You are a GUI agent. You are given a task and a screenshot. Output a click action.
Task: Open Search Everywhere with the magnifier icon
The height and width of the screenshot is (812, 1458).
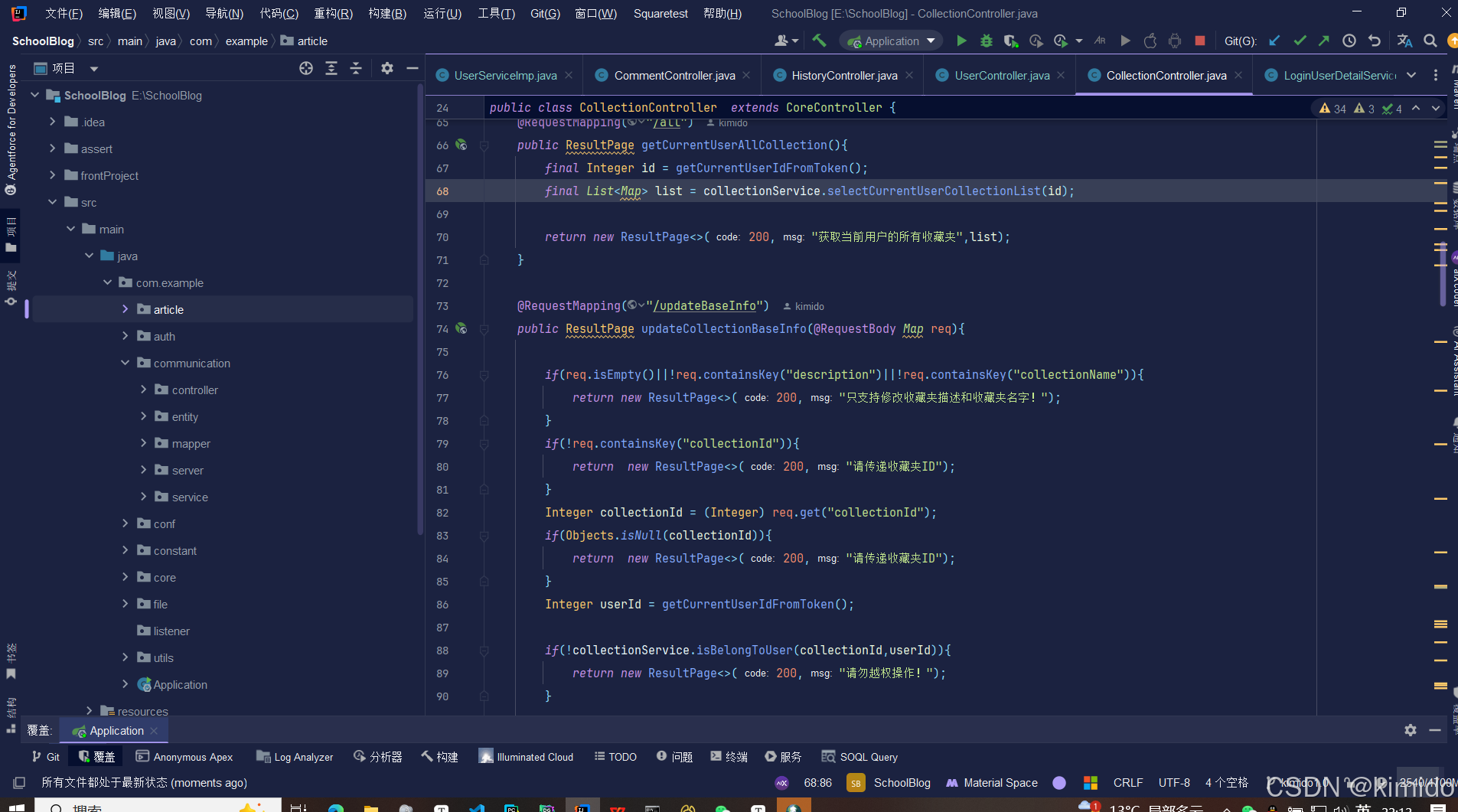pos(1430,41)
